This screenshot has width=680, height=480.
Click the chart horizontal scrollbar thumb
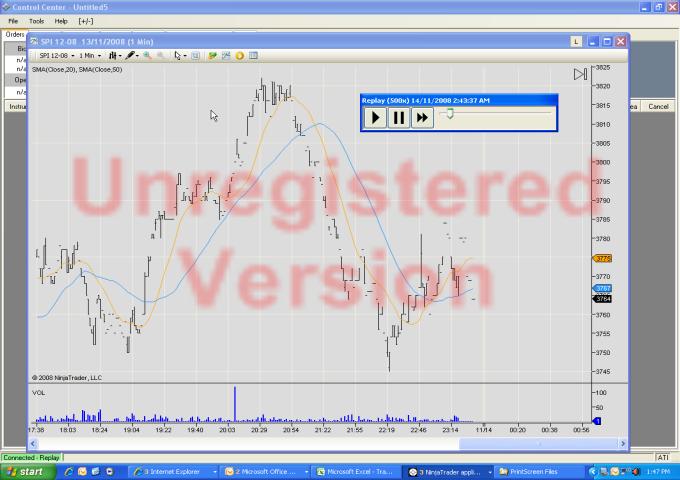[x=539, y=443]
